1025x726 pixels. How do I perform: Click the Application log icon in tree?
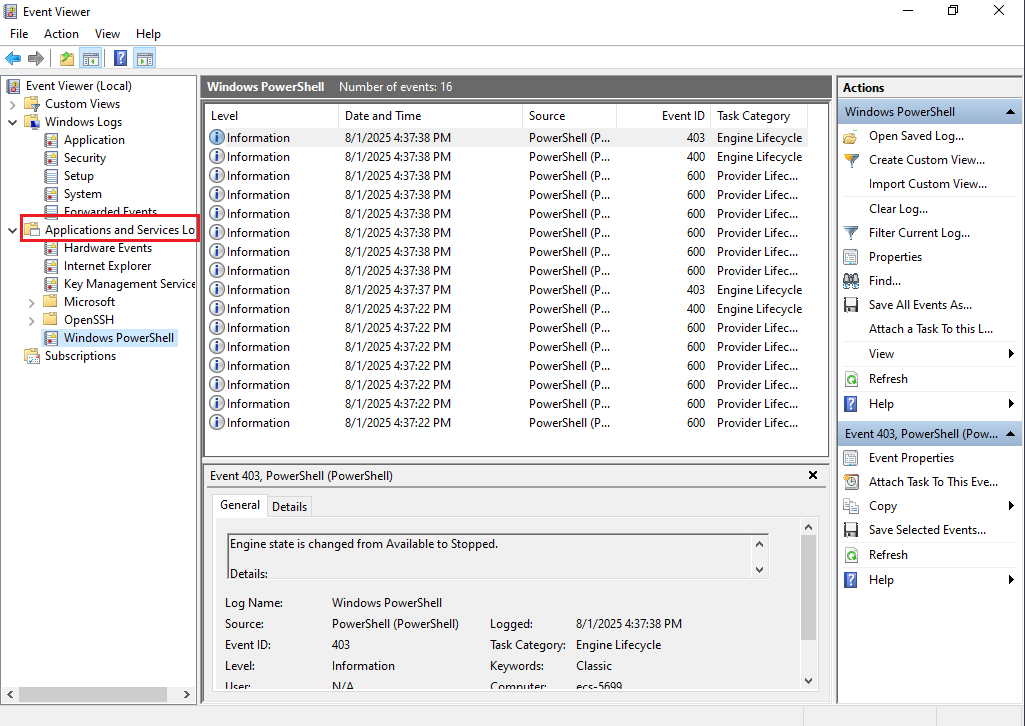(51, 140)
